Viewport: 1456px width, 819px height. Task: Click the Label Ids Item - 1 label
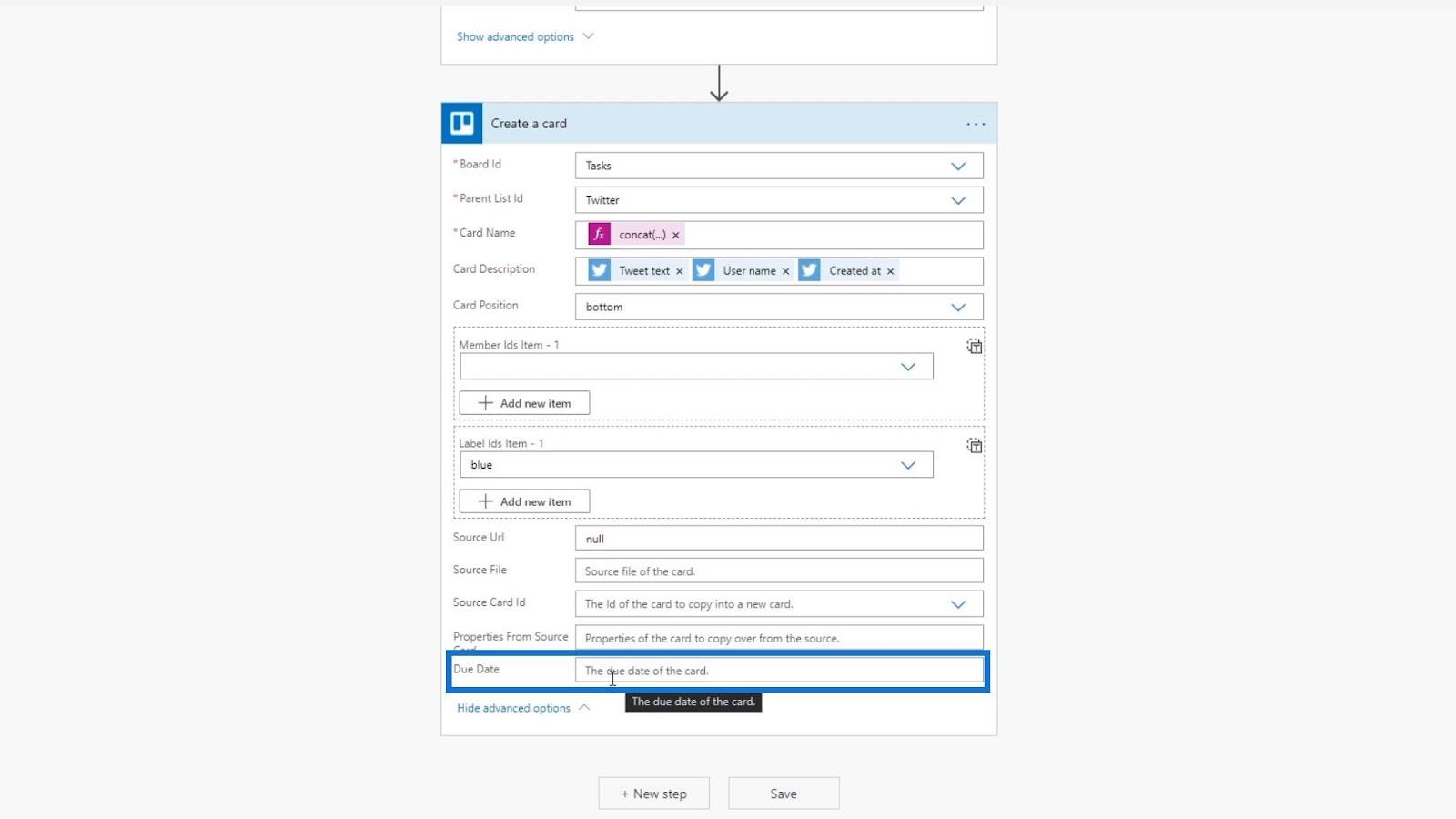click(x=501, y=443)
